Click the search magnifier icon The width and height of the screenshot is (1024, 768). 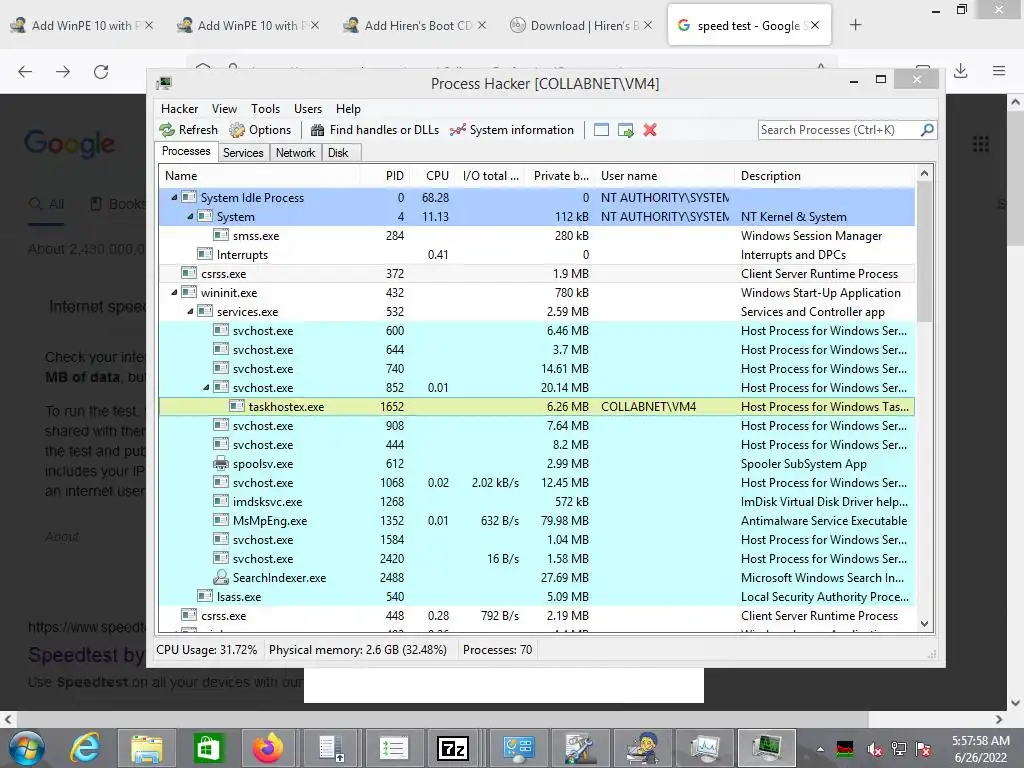pyautogui.click(x=927, y=130)
